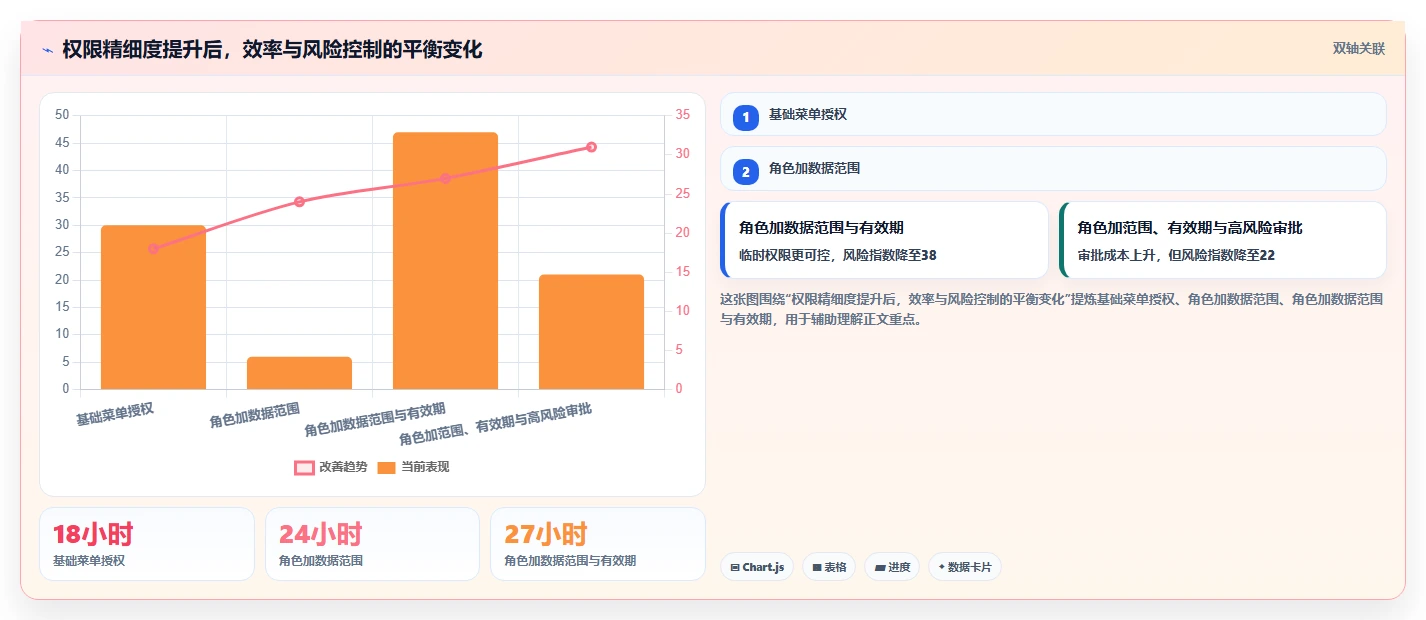The width and height of the screenshot is (1426, 620).
Task: Click the number 2 badge
Action: click(745, 172)
